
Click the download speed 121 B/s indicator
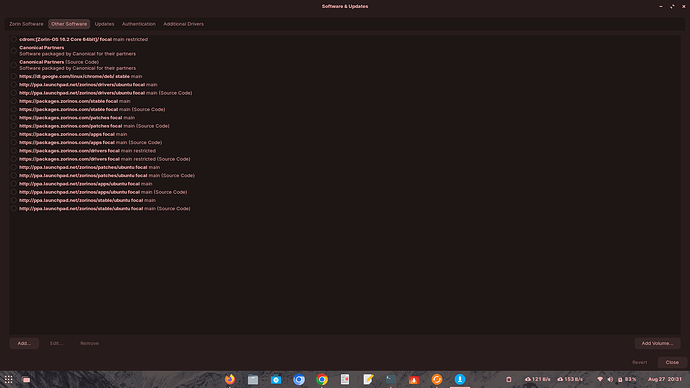tap(538, 379)
